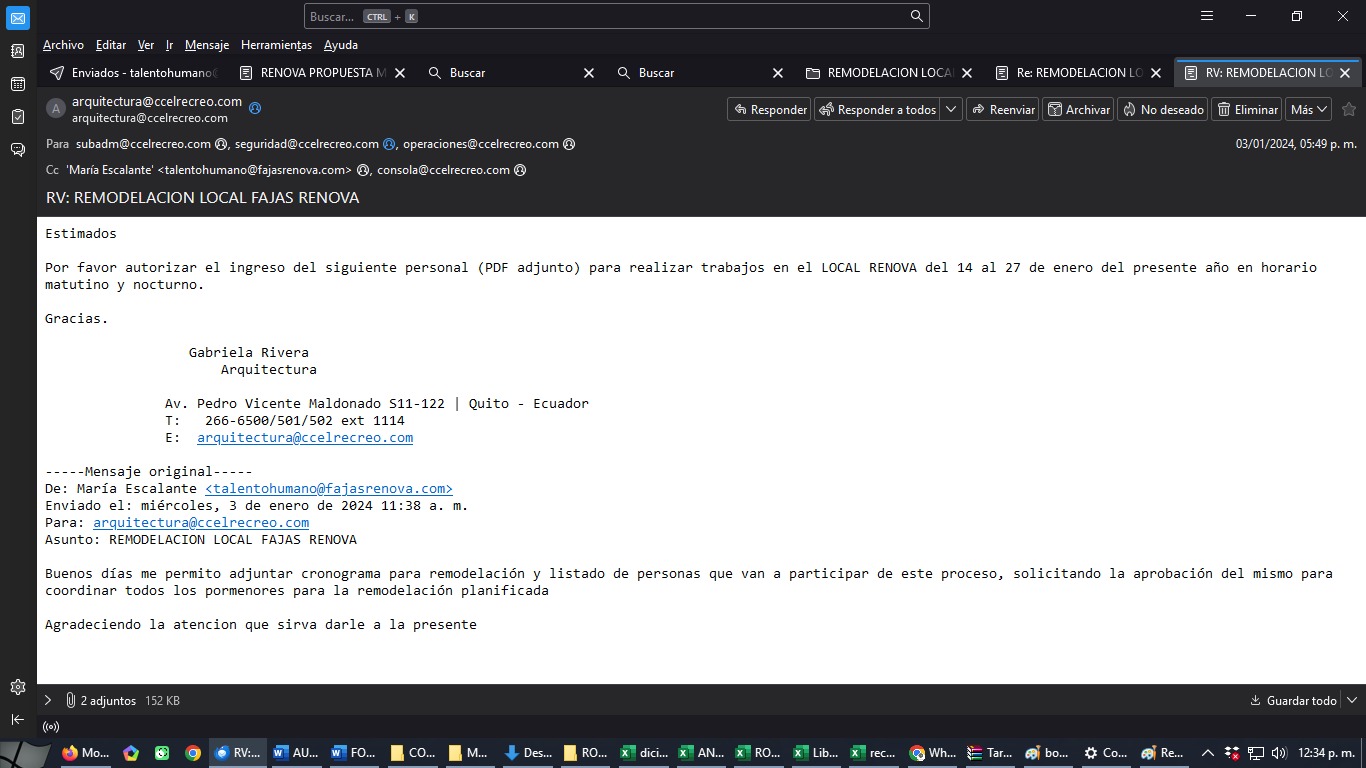Click contact icon next to consola@ccelrecreo.com
Image resolution: width=1366 pixels, height=768 pixels.
[x=520, y=170]
